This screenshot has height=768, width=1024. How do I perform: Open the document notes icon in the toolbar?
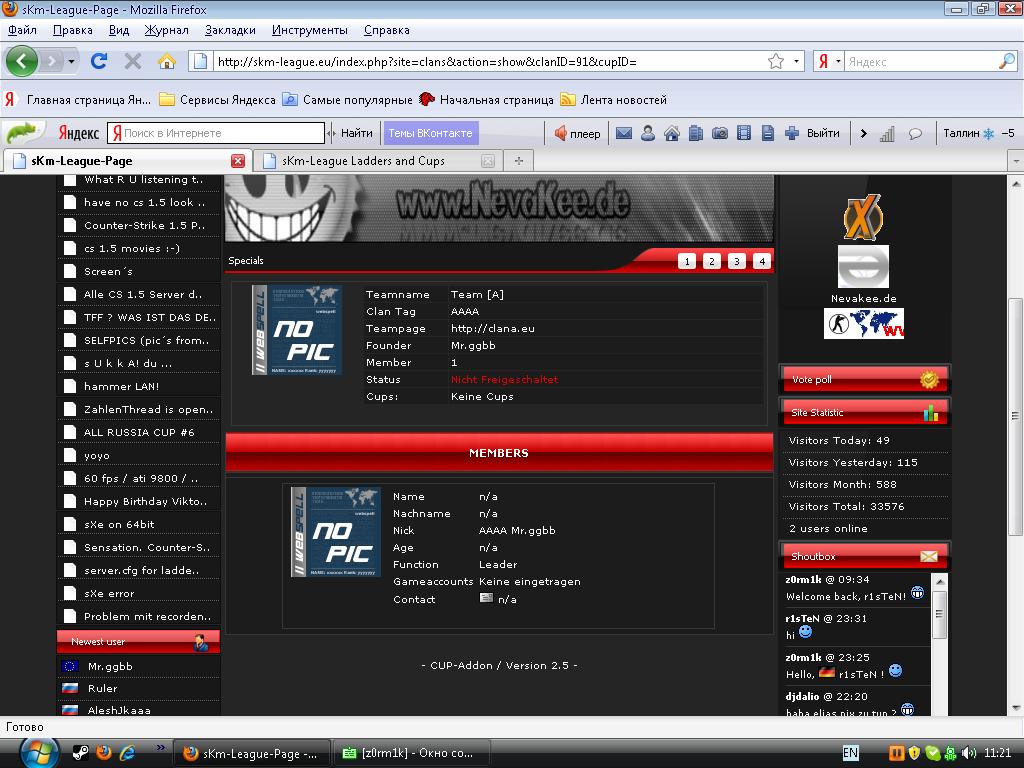coord(768,133)
